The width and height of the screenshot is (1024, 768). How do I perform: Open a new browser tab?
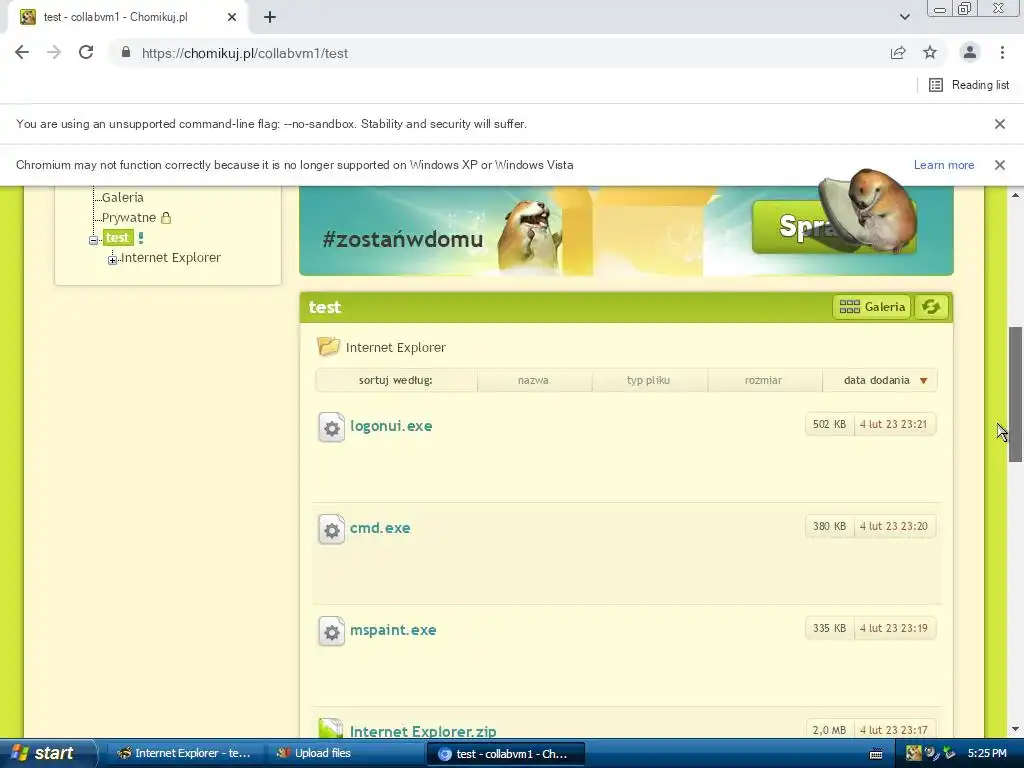point(270,17)
